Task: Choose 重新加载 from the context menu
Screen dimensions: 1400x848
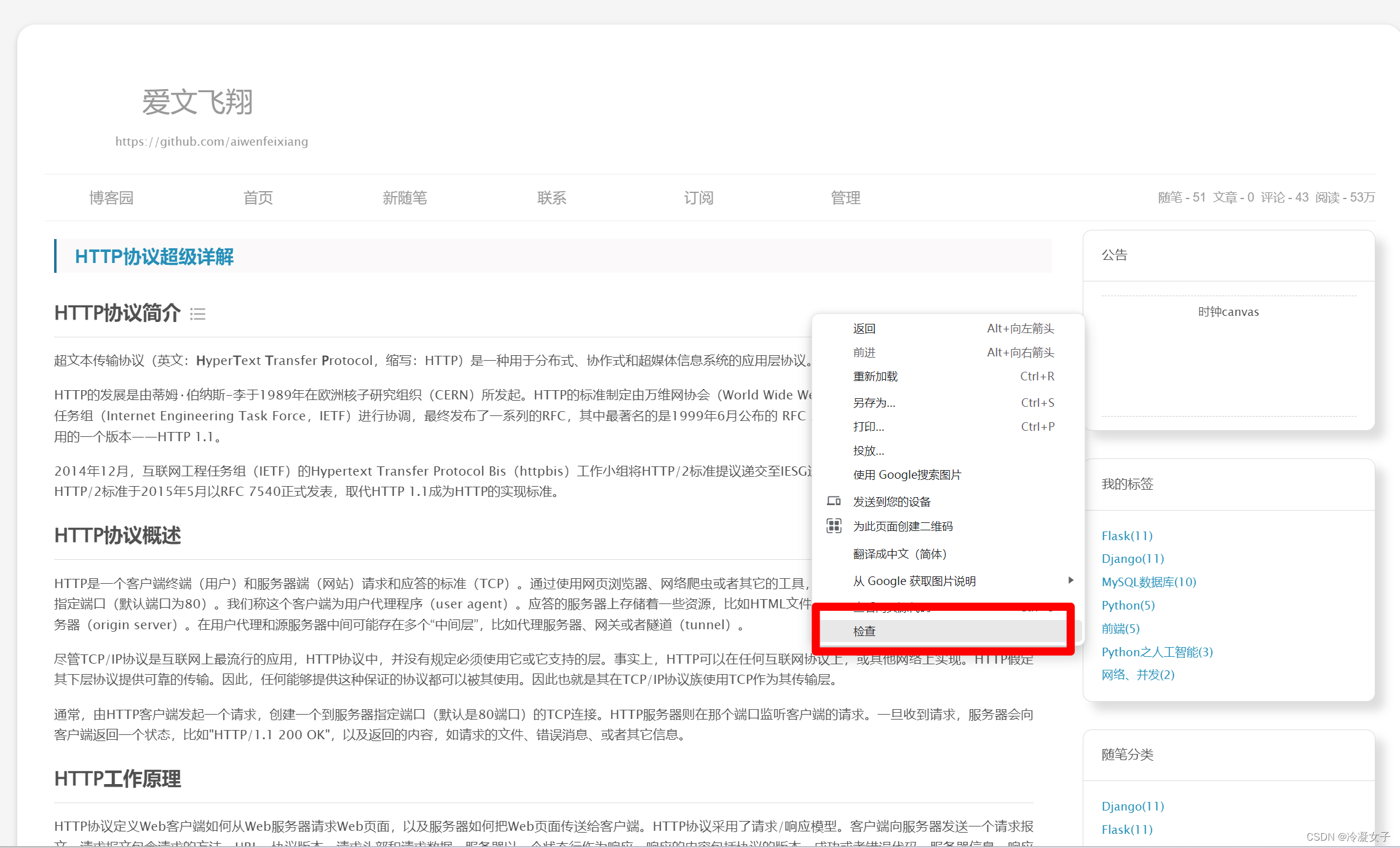Action: point(876,376)
